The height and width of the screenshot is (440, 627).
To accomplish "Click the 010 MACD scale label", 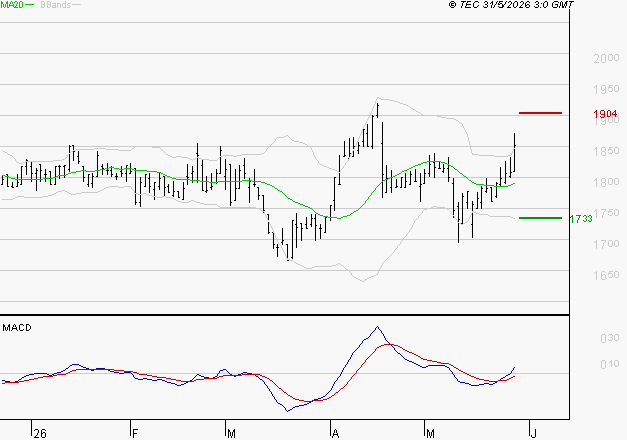I will tap(610, 364).
